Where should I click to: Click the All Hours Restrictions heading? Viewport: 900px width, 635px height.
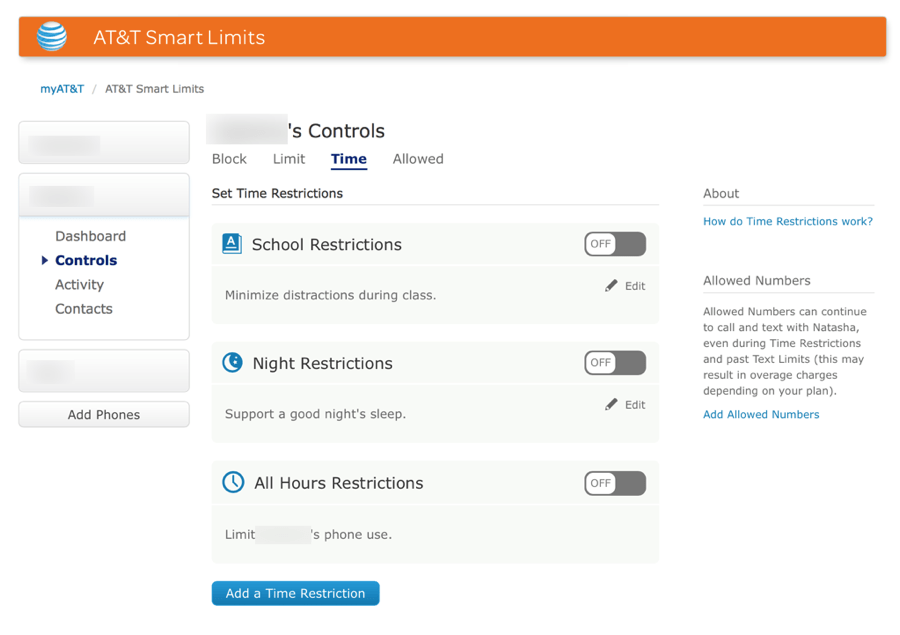[x=339, y=483]
